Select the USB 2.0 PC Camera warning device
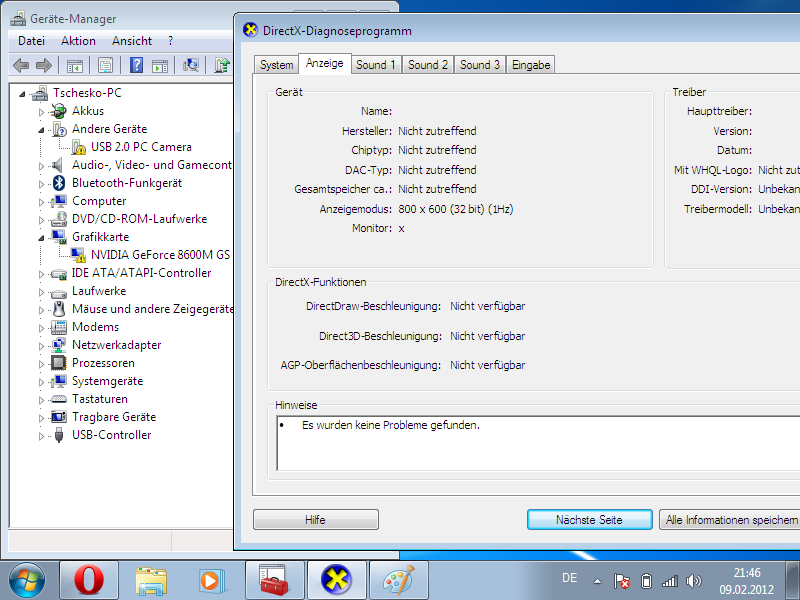 click(141, 147)
